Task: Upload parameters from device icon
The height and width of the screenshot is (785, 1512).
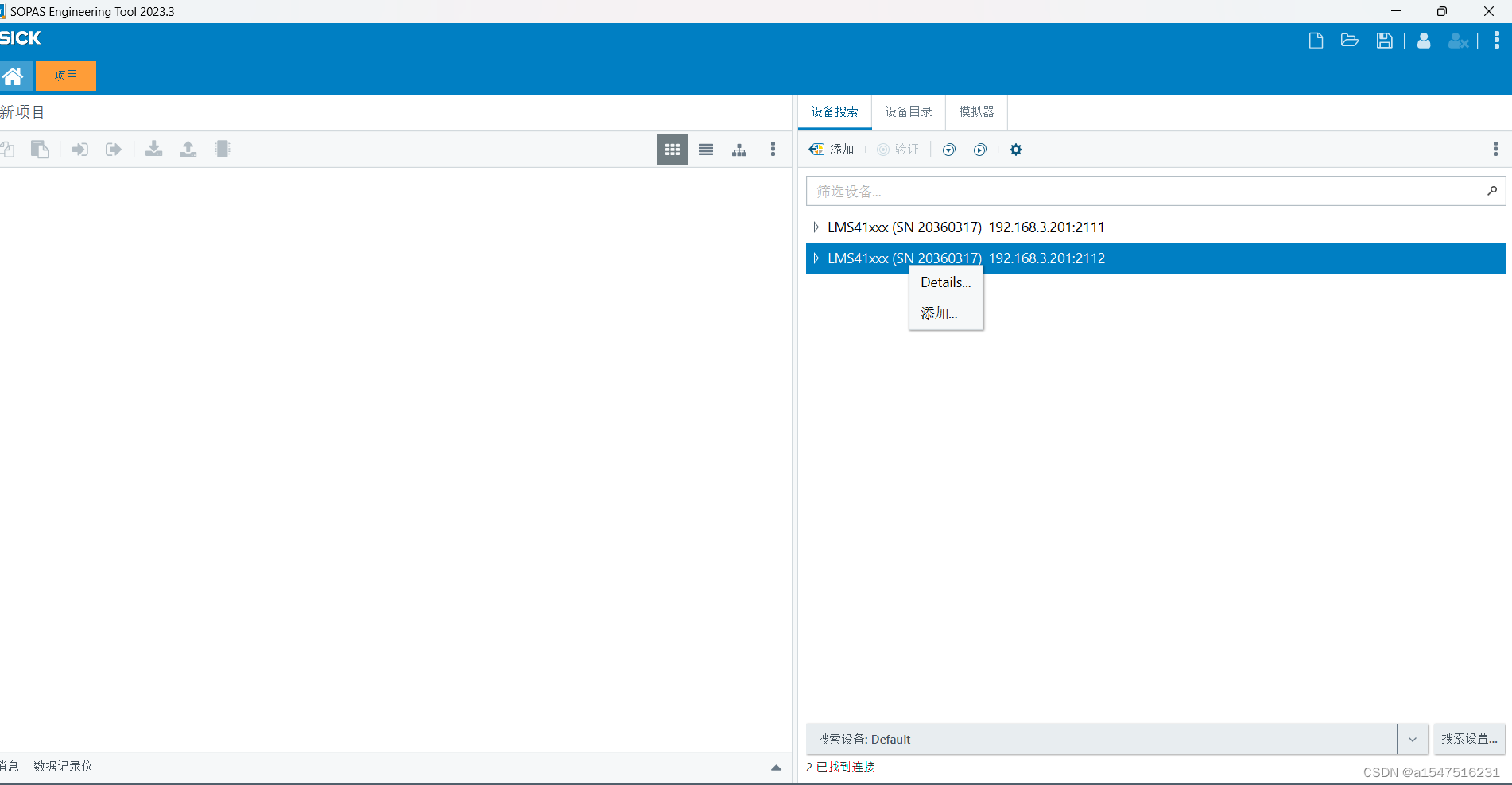Action: coord(188,150)
